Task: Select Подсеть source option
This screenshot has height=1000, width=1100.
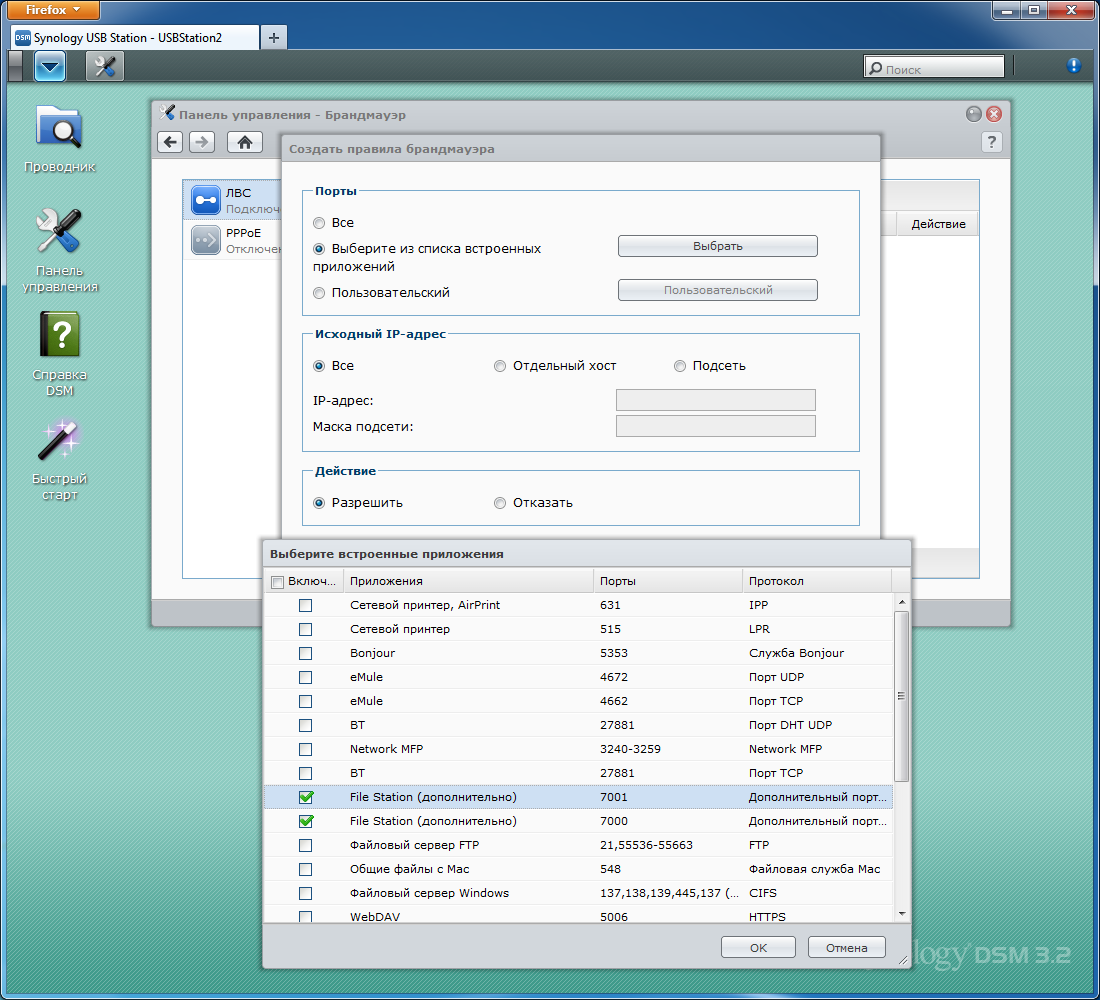Action: (680, 366)
